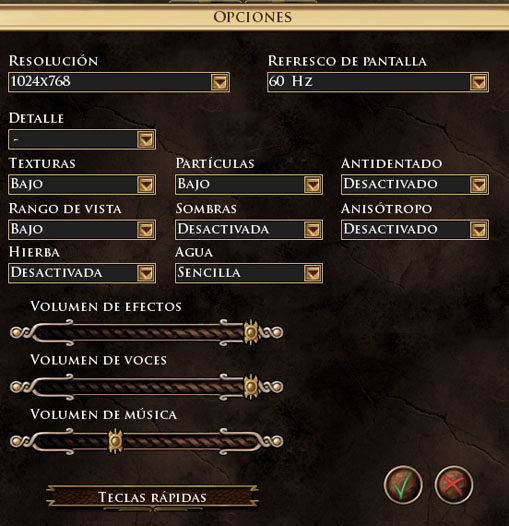Expand the Sombras dropdown
Screen dimensions: 509x526
(313, 229)
